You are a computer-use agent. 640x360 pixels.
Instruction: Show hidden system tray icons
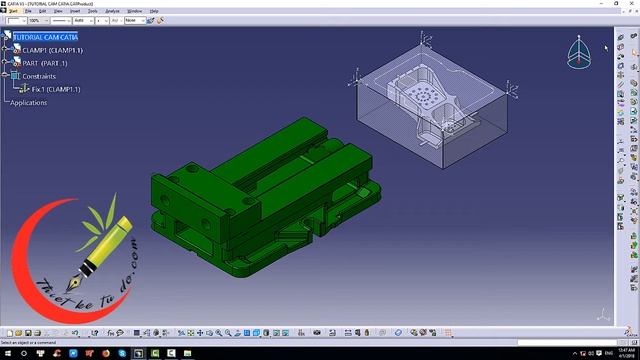[575, 353]
